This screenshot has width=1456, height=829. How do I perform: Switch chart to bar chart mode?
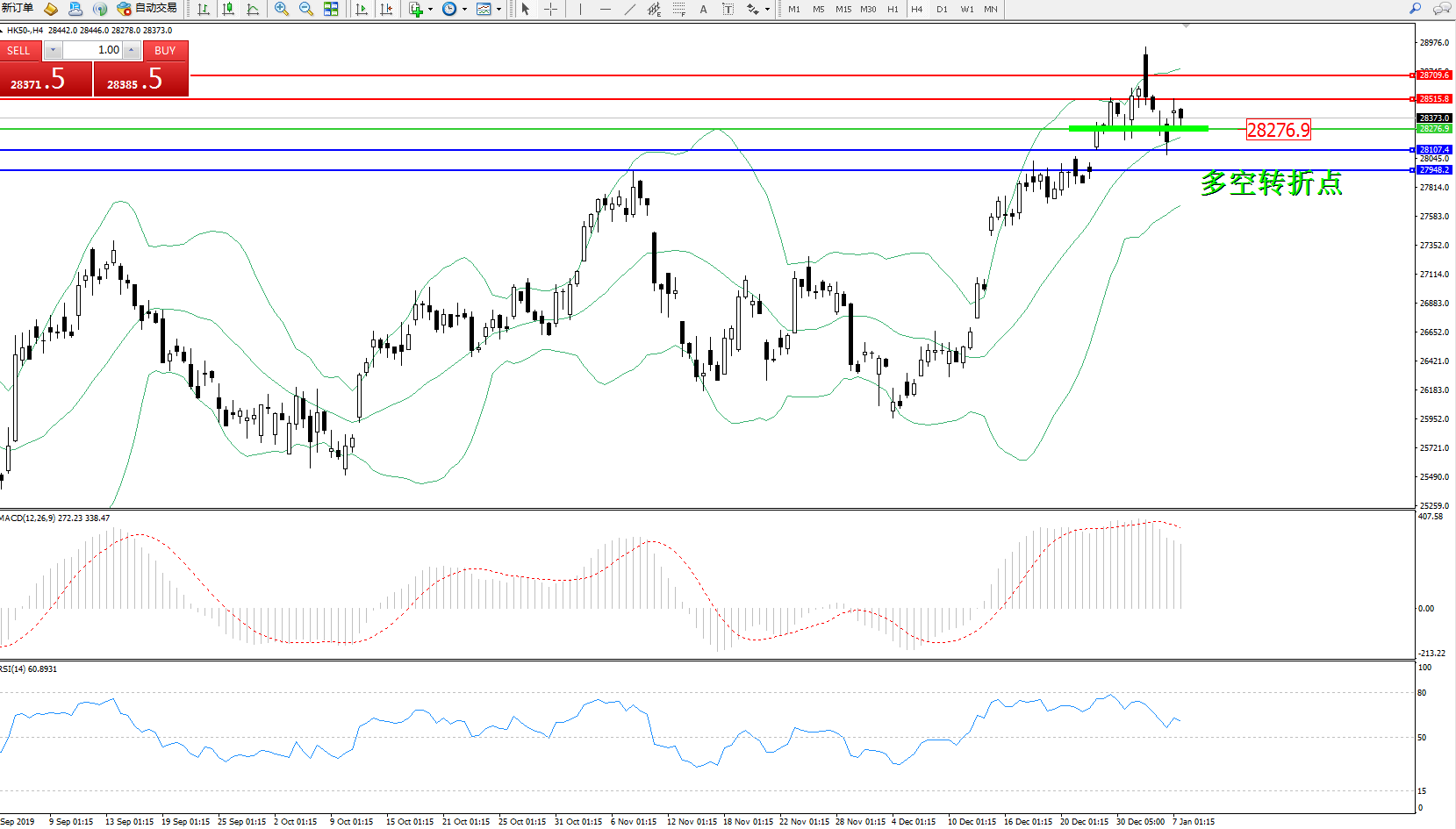[204, 9]
